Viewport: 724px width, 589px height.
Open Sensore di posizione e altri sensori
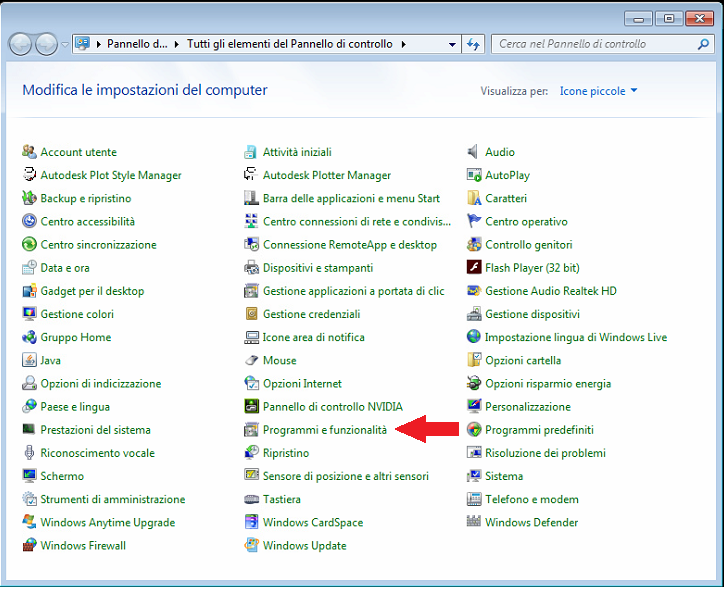(x=345, y=475)
